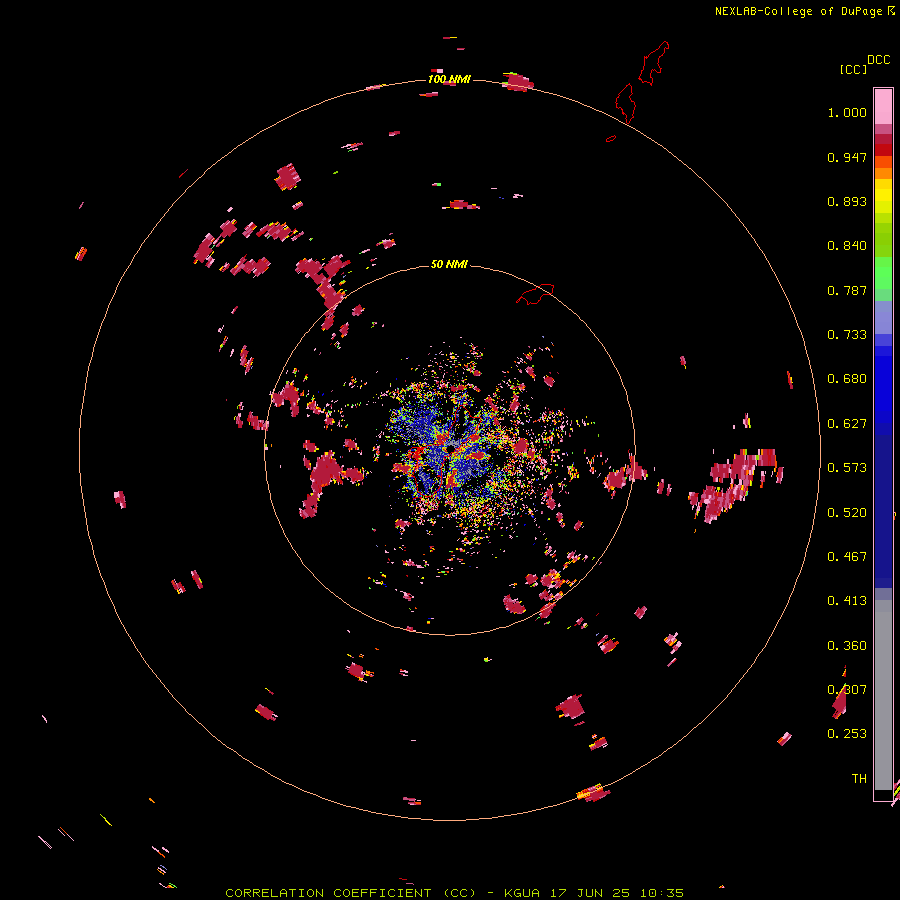This screenshot has width=900, height=900.
Task: Click the 0.787 color scale value
Action: pos(847,290)
